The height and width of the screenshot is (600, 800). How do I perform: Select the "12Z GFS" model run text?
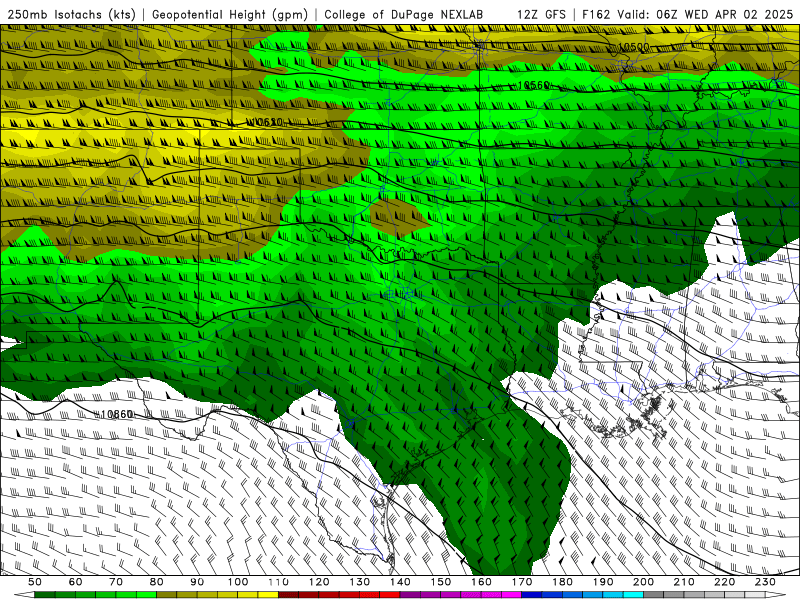541,14
